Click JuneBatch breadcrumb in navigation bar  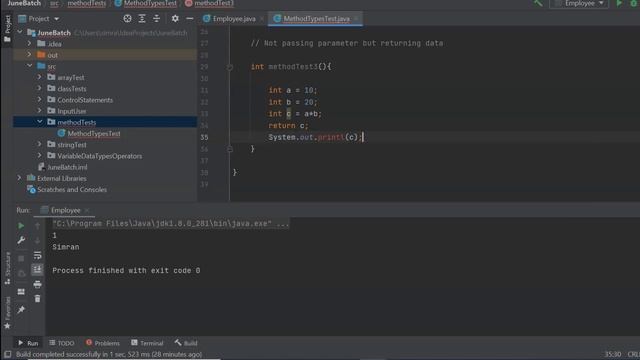pyautogui.click(x=24, y=3)
